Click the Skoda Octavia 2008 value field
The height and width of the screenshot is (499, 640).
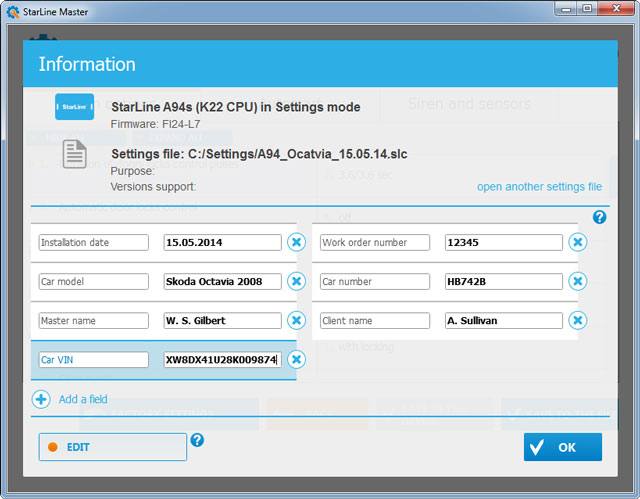[222, 282]
